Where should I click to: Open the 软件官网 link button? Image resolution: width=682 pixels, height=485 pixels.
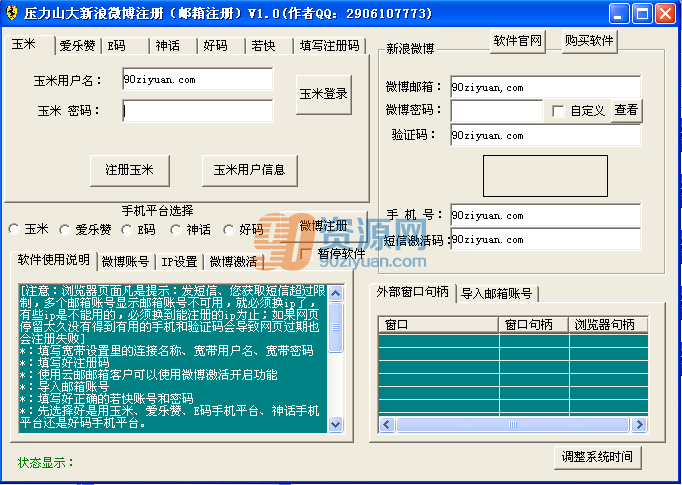coord(518,42)
